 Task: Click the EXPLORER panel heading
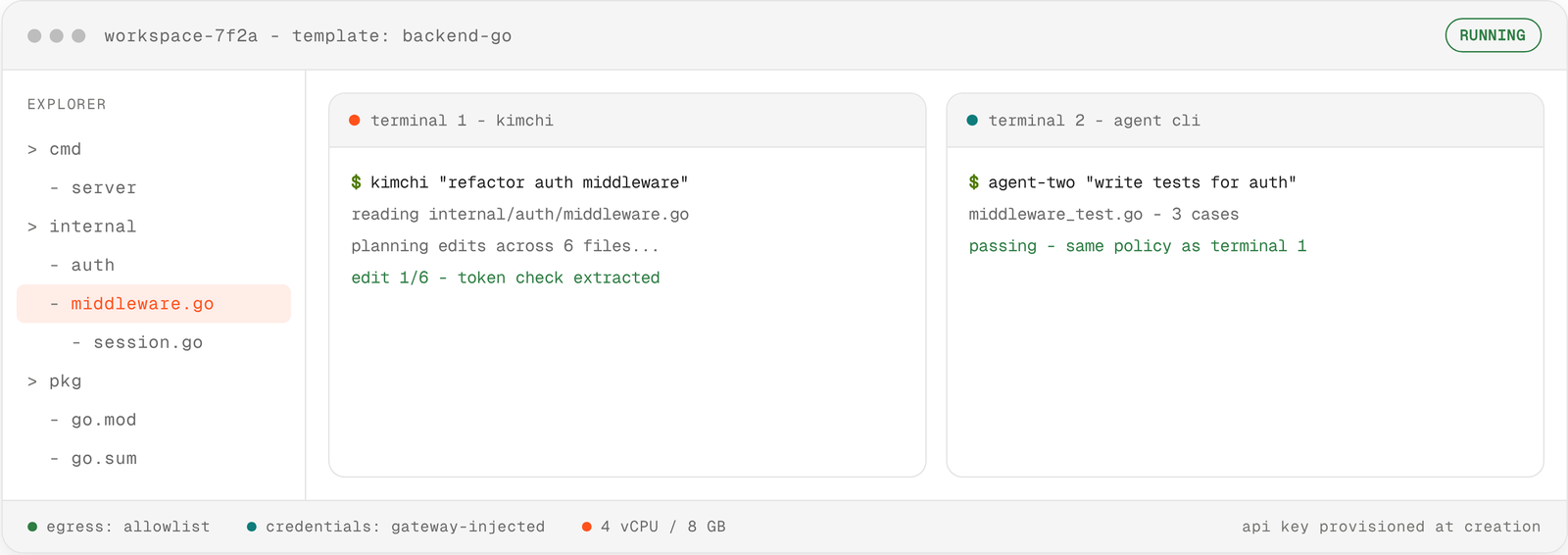click(x=67, y=104)
